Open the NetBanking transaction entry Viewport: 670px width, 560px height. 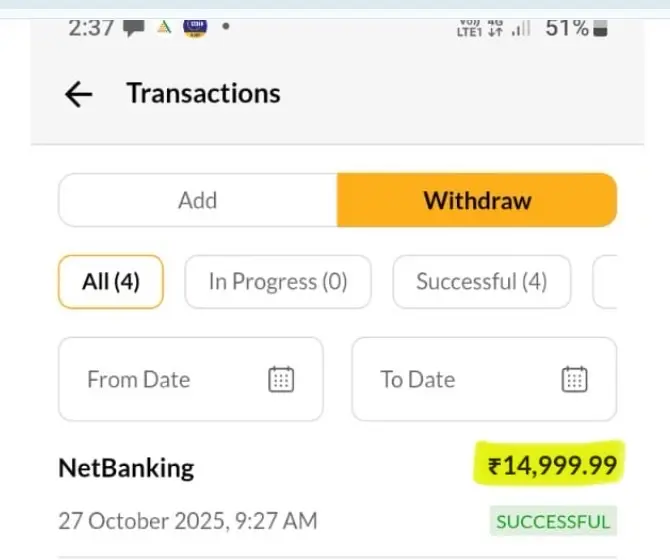127,468
